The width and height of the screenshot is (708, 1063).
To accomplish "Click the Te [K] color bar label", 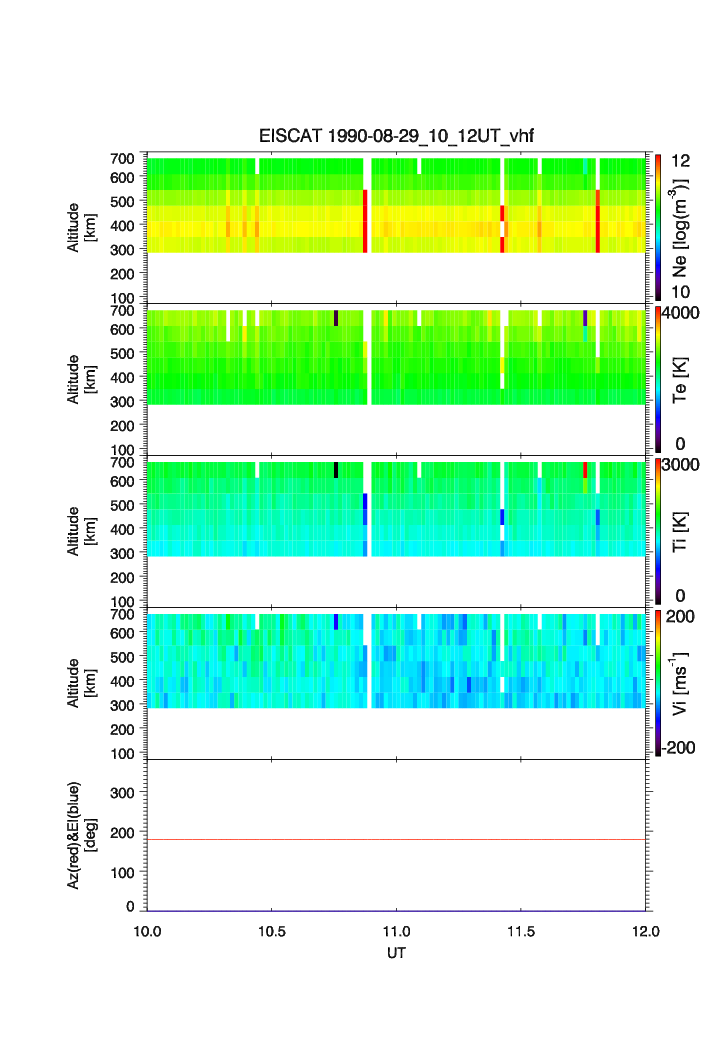I will pyautogui.click(x=680, y=380).
